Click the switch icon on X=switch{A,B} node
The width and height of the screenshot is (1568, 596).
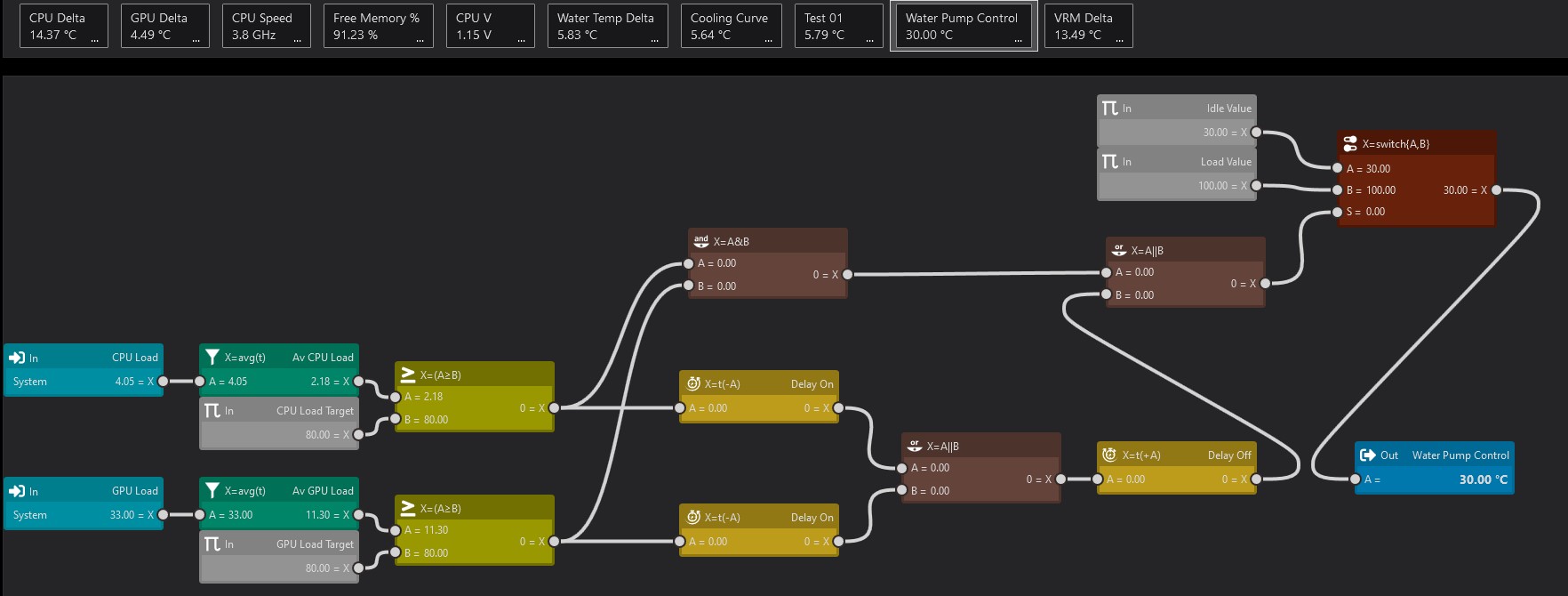1350,143
